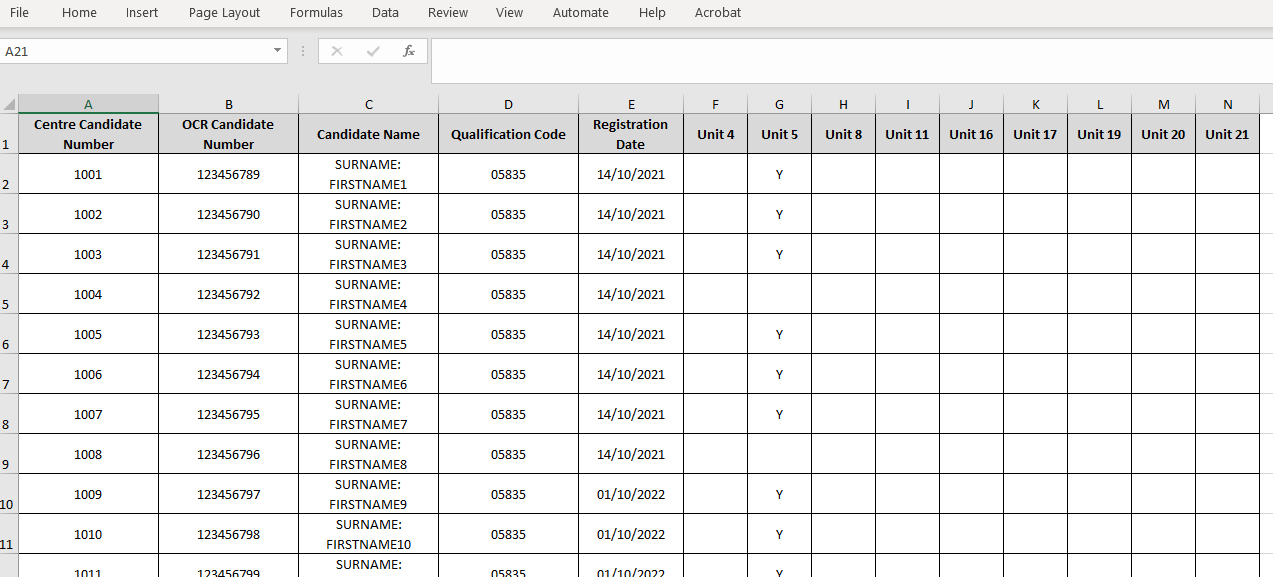
Task: Open the Help tab
Action: pyautogui.click(x=652, y=13)
